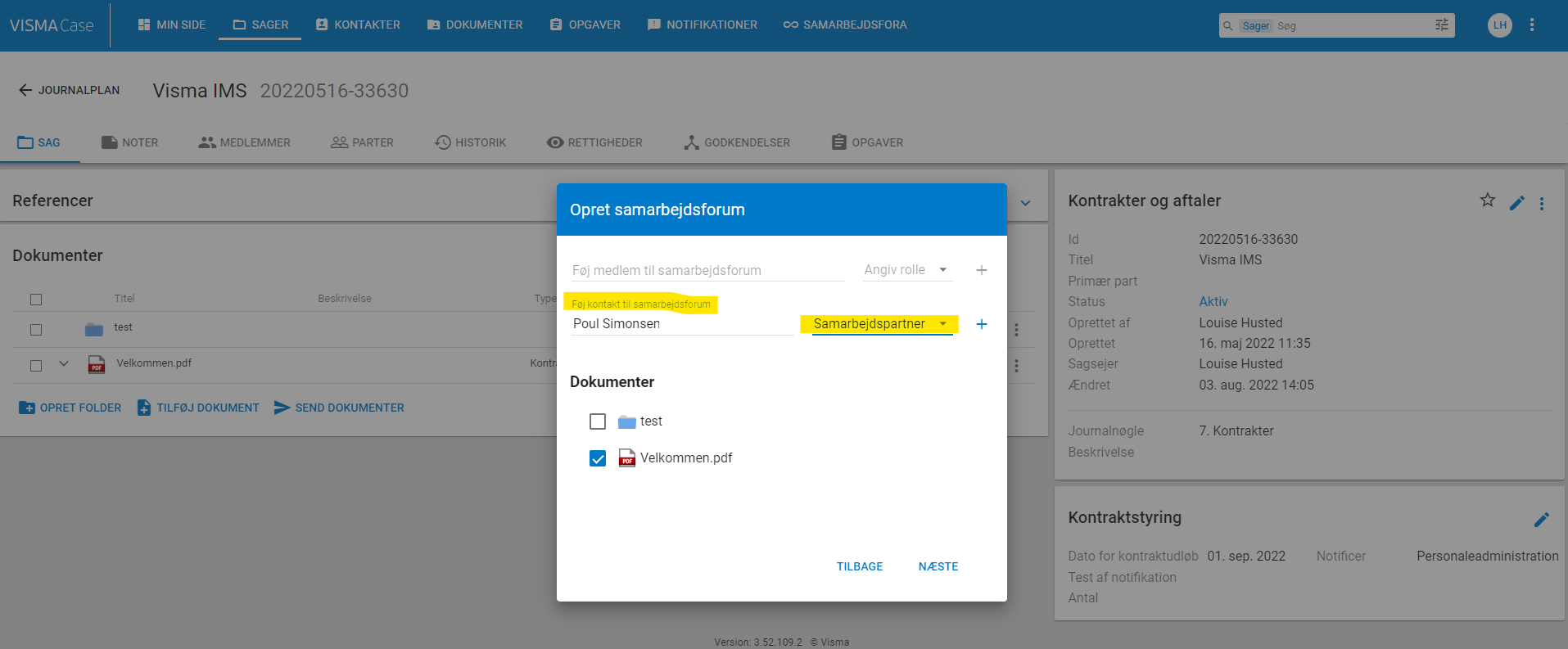Switch to the Sag tab
Screen dimensions: 1568x649
[x=39, y=142]
